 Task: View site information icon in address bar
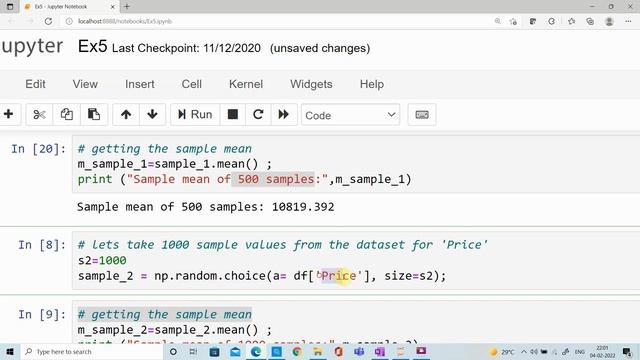[x=69, y=21]
